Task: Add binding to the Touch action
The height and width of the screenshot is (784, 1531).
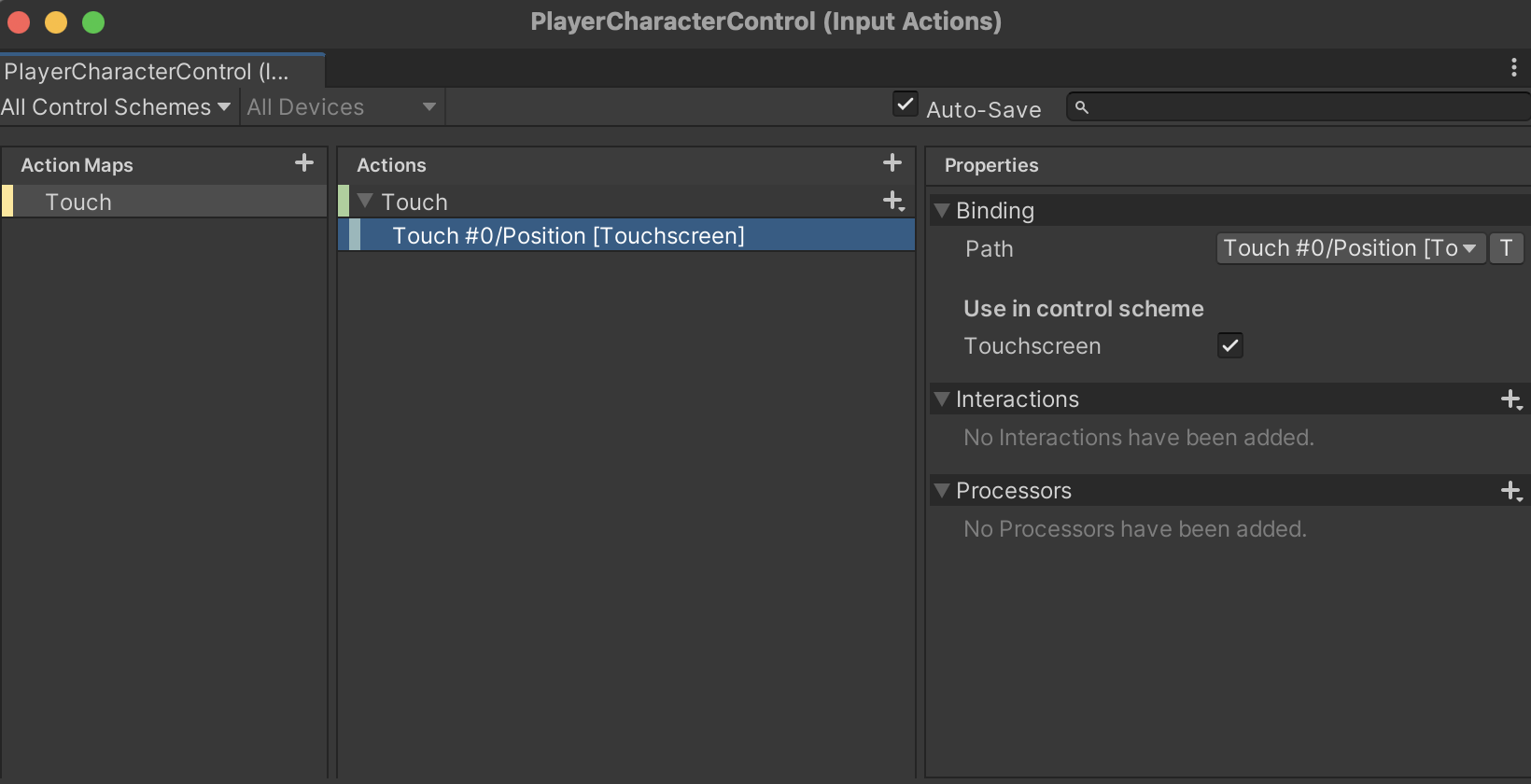Action: click(x=893, y=201)
